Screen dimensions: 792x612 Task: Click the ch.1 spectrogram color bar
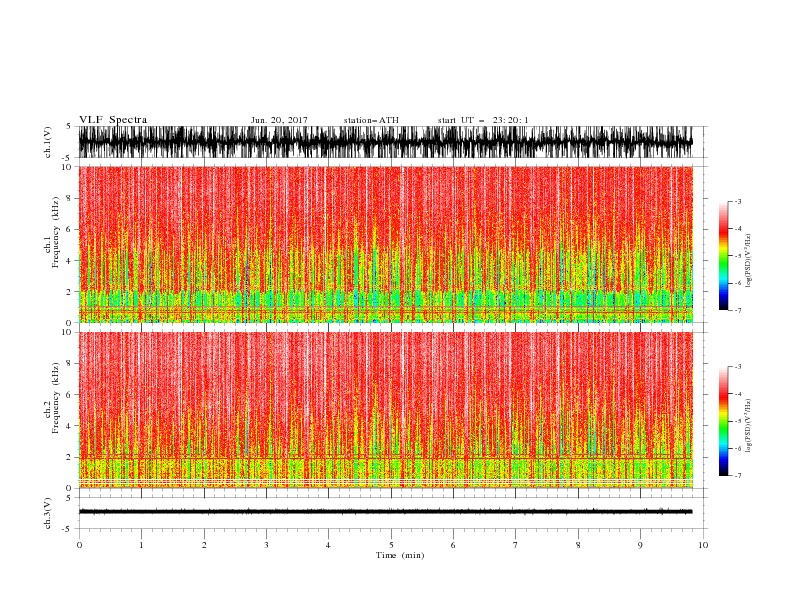pos(723,256)
